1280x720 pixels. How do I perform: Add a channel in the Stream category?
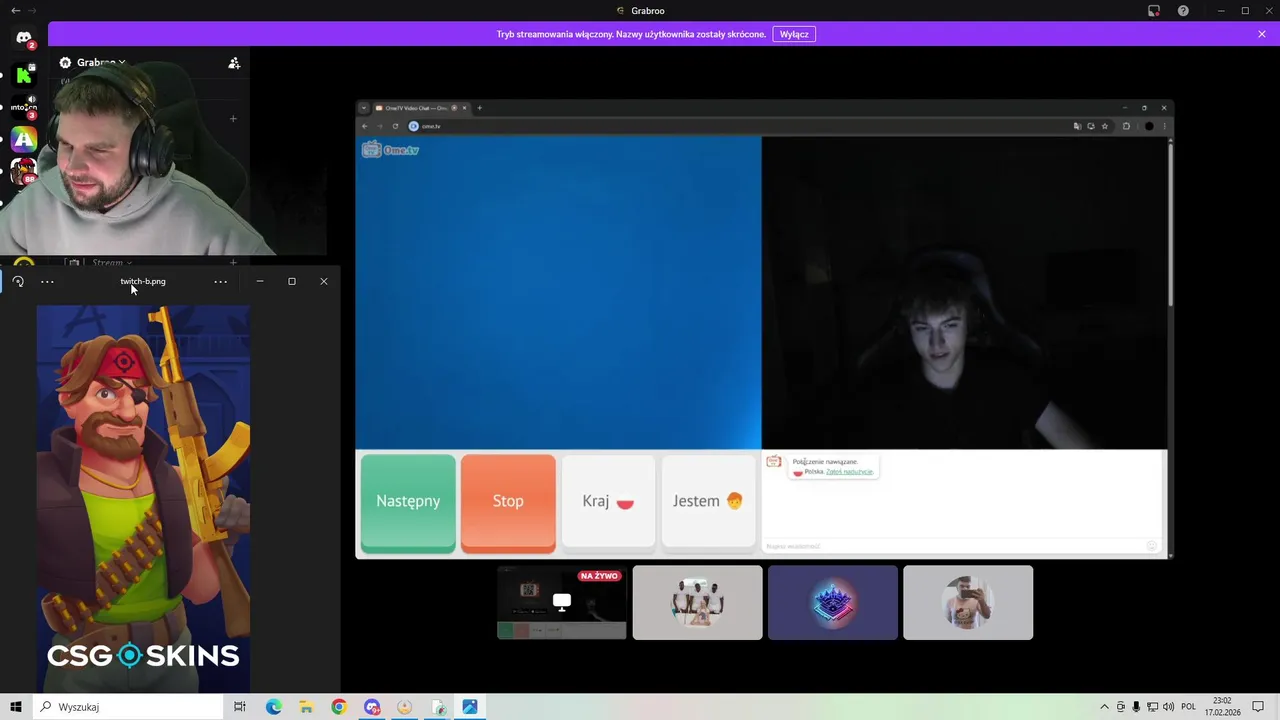pos(234,263)
